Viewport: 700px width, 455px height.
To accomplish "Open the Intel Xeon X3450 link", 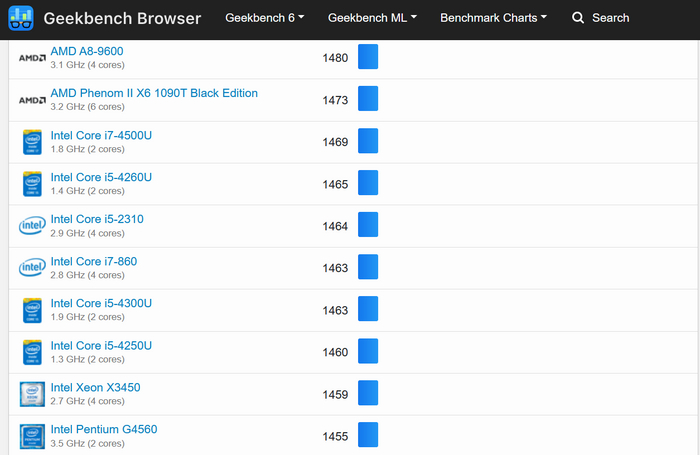I will click(95, 388).
